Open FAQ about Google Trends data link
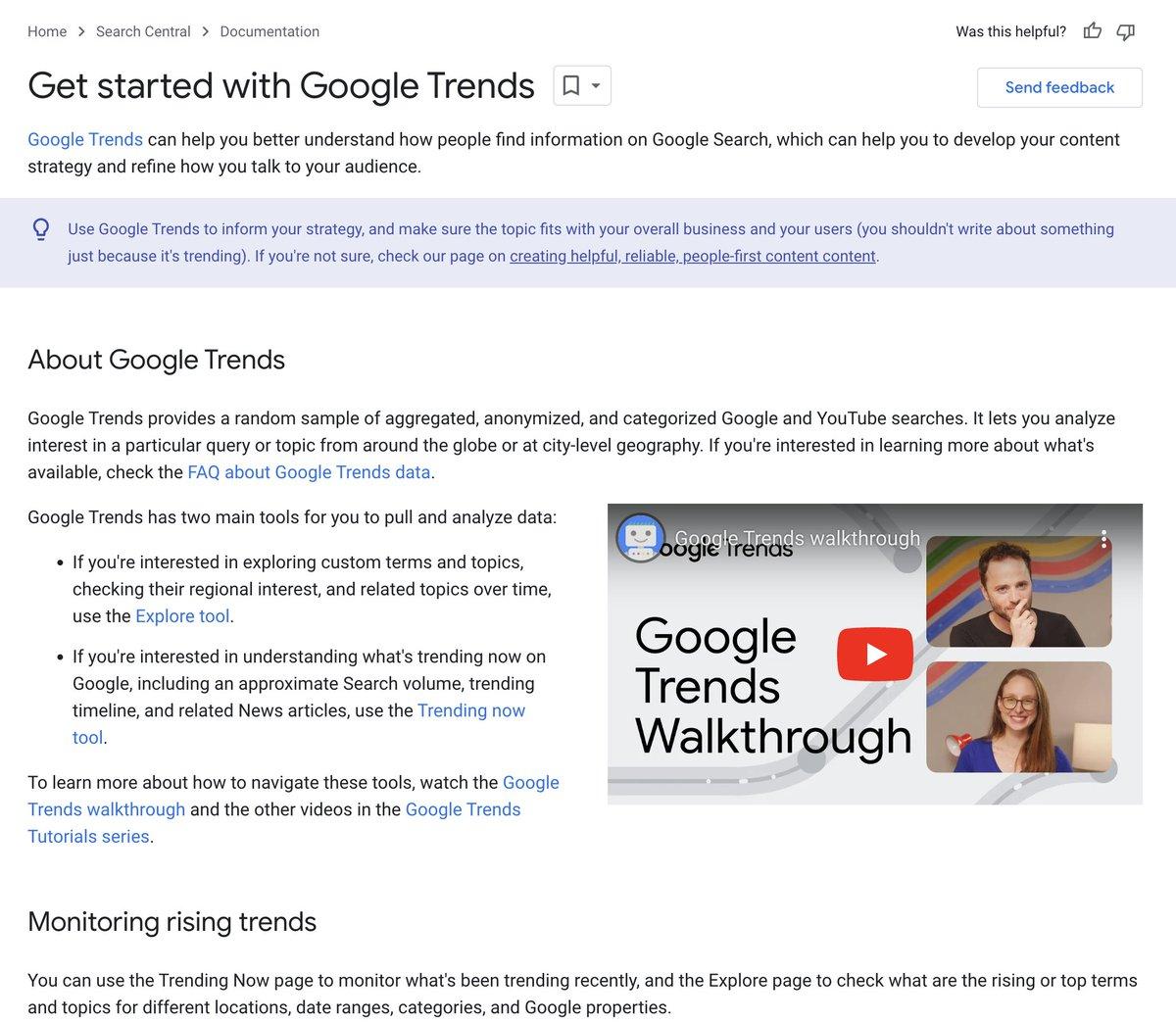 pos(309,472)
